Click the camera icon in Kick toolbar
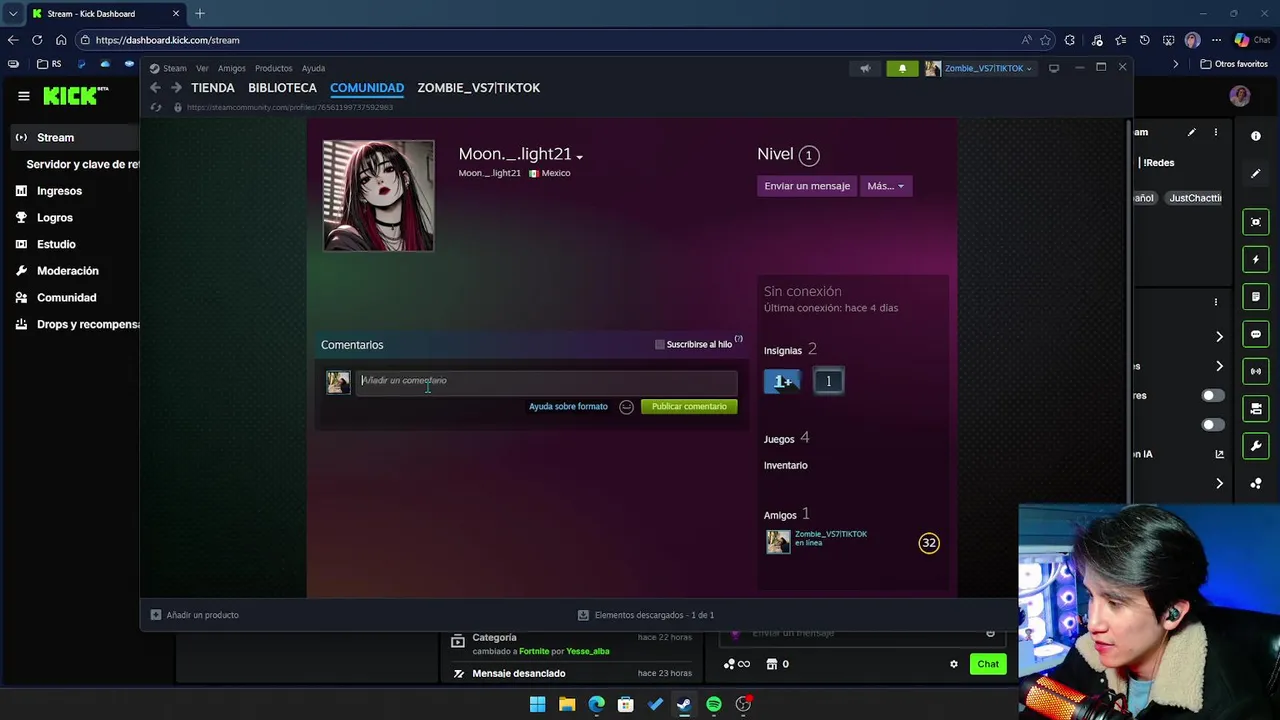The height and width of the screenshot is (720, 1280). click(1256, 409)
